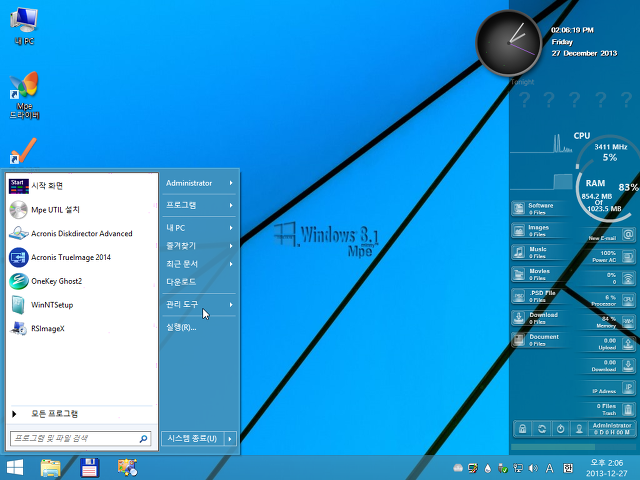Click the Music folder widget icon
640x480 pixels.
(x=519, y=252)
